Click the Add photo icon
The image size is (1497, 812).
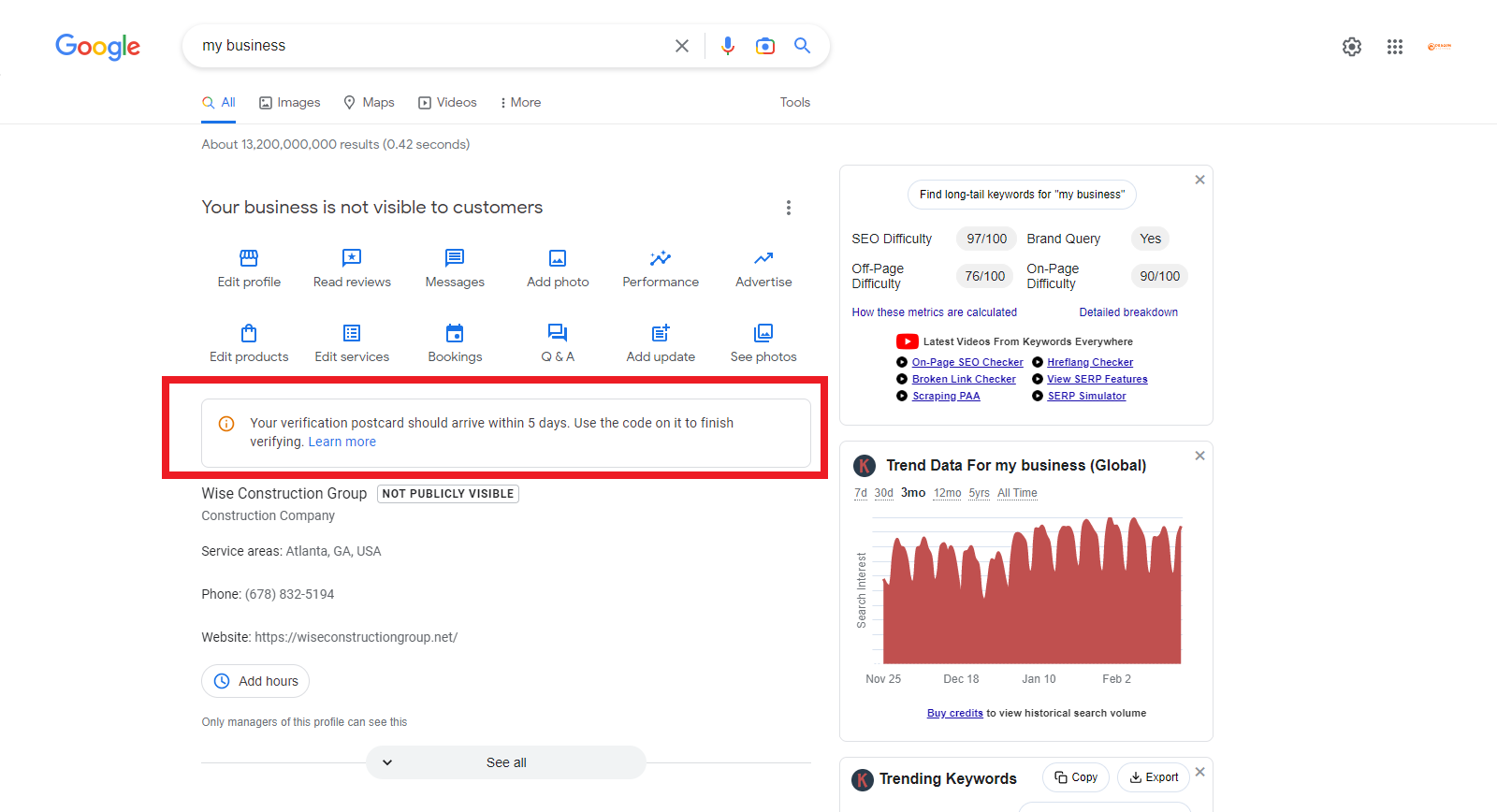(558, 258)
